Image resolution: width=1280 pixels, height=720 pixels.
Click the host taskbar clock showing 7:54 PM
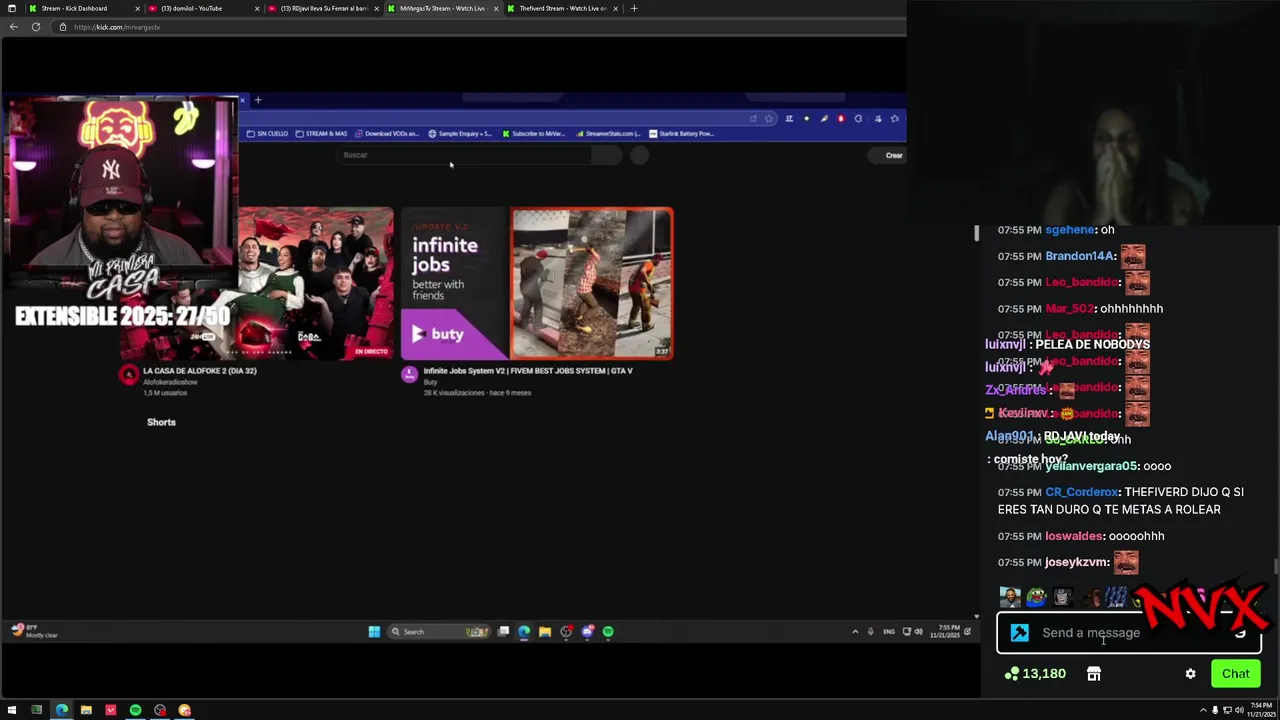(1263, 710)
